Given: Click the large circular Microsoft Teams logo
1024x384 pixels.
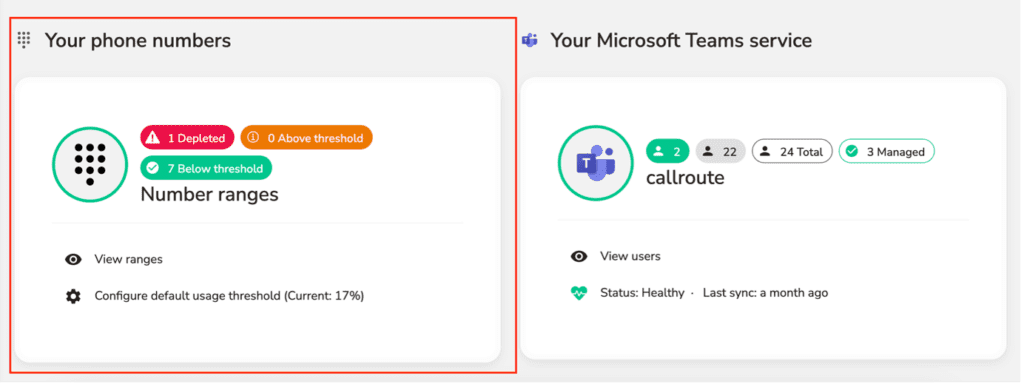Looking at the screenshot, I should (x=596, y=163).
